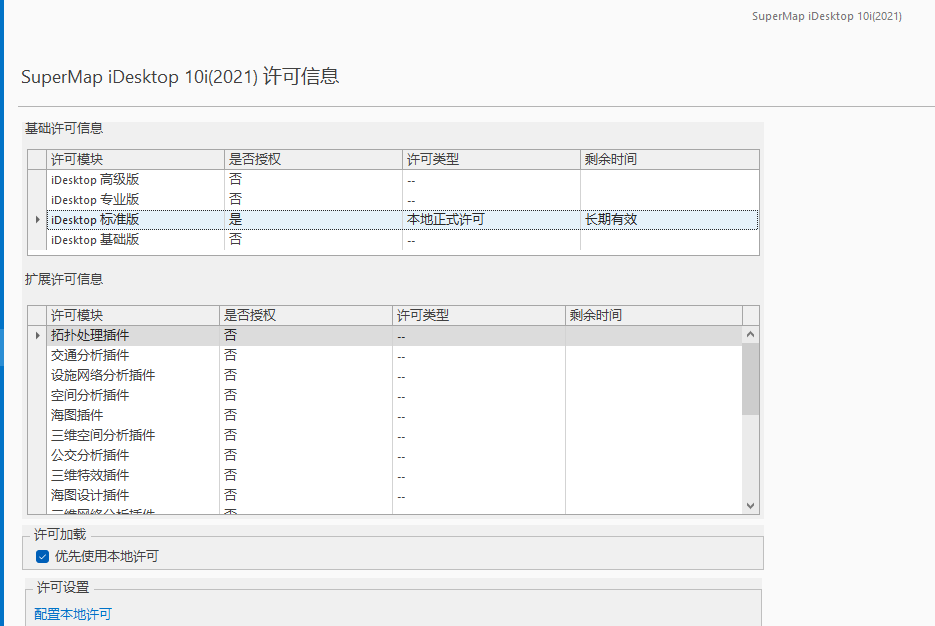Click the 本地正式许可 cell
Viewport: 935px width, 626px height.
pyautogui.click(x=491, y=219)
